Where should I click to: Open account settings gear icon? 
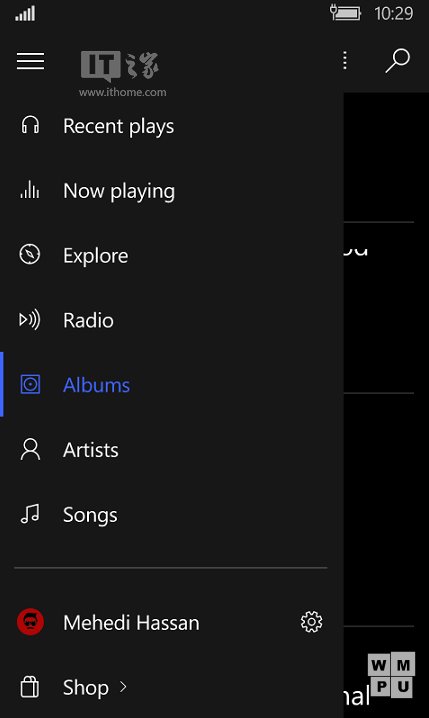(311, 622)
